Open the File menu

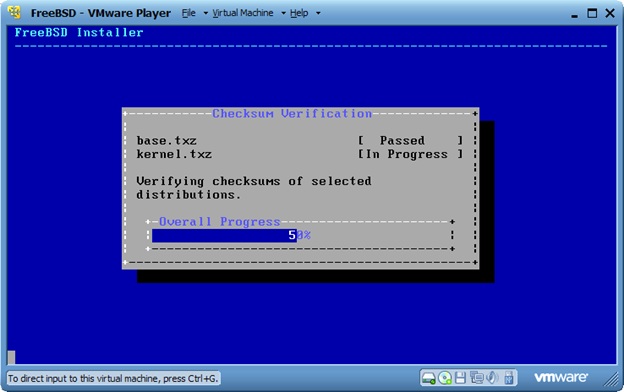189,13
